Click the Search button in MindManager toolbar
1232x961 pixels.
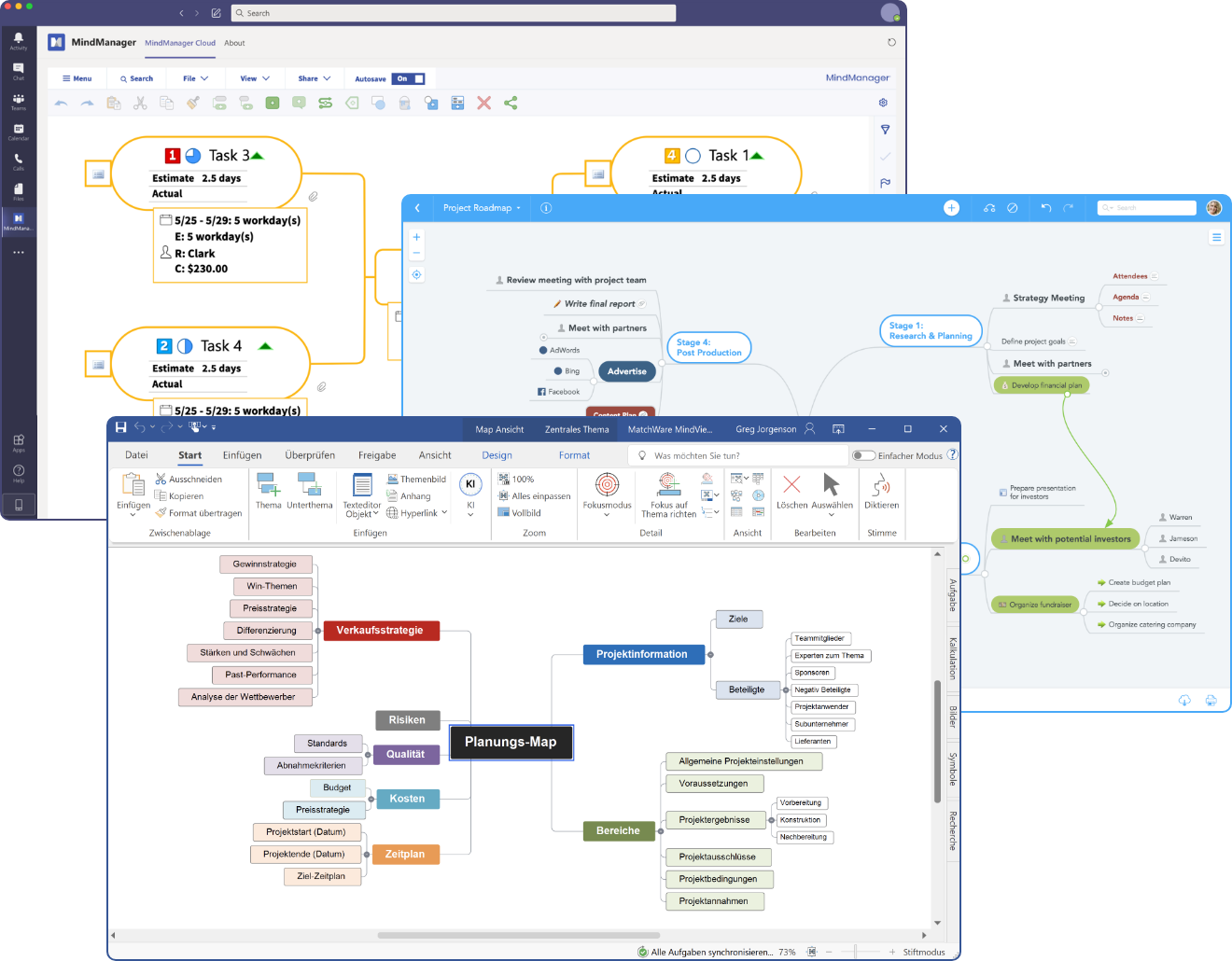136,78
